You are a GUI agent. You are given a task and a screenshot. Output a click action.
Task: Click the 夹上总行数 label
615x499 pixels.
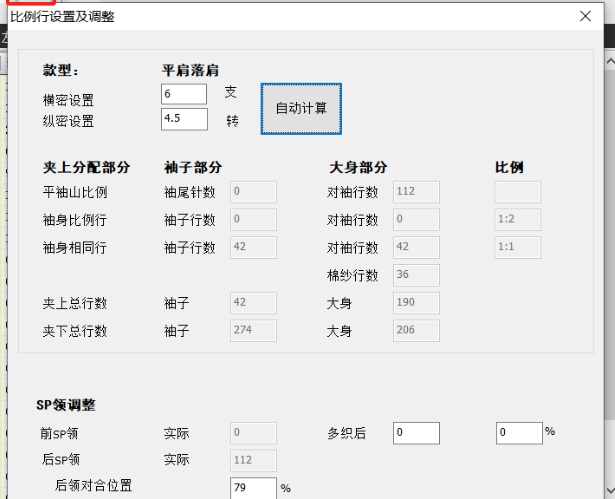tap(75, 303)
